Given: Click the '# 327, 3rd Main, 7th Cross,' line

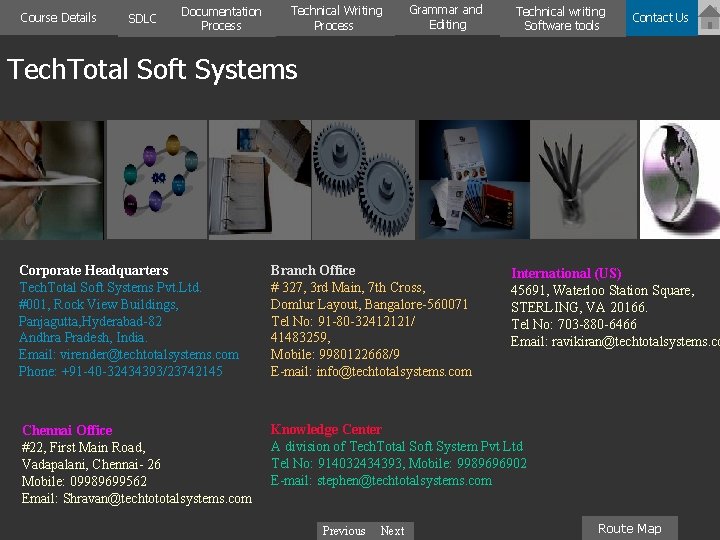Looking at the screenshot, I should coord(348,287).
